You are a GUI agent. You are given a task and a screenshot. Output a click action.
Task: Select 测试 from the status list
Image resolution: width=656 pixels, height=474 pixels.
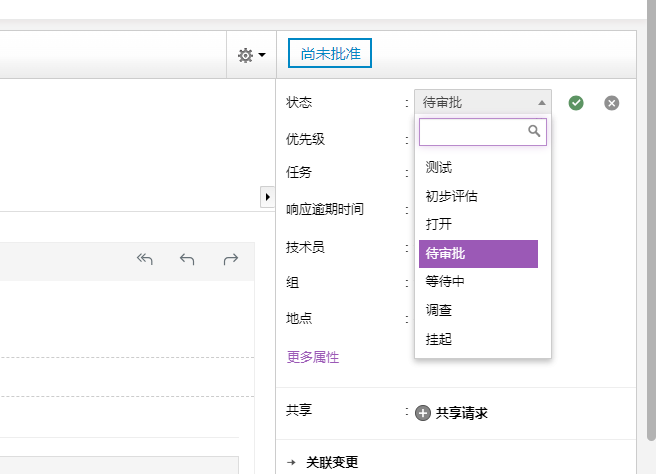(439, 168)
